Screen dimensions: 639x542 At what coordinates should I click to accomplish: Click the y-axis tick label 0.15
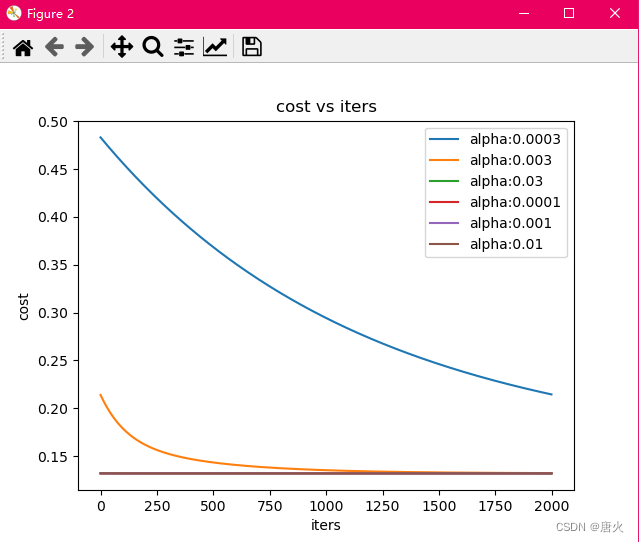[53, 457]
